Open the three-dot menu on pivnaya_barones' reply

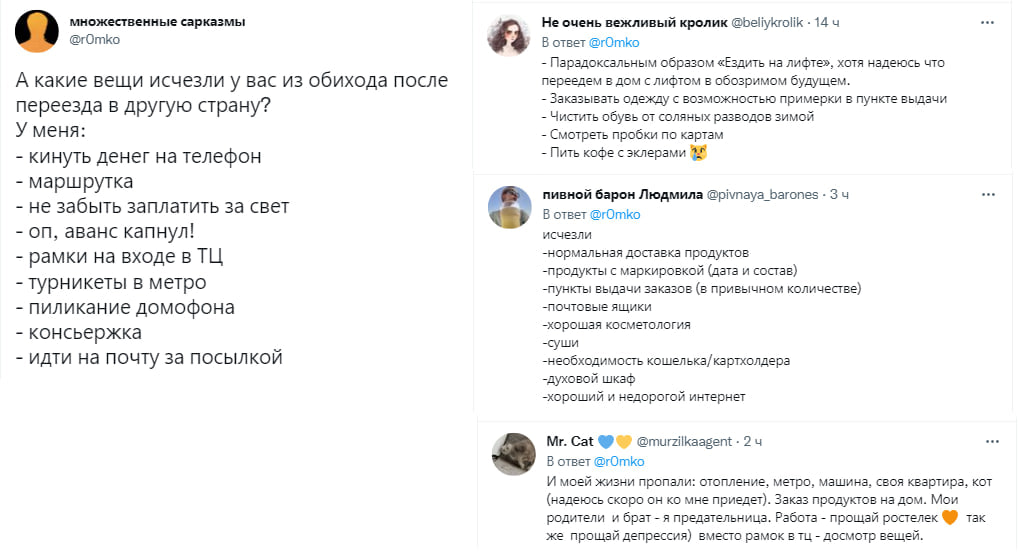[x=988, y=194]
